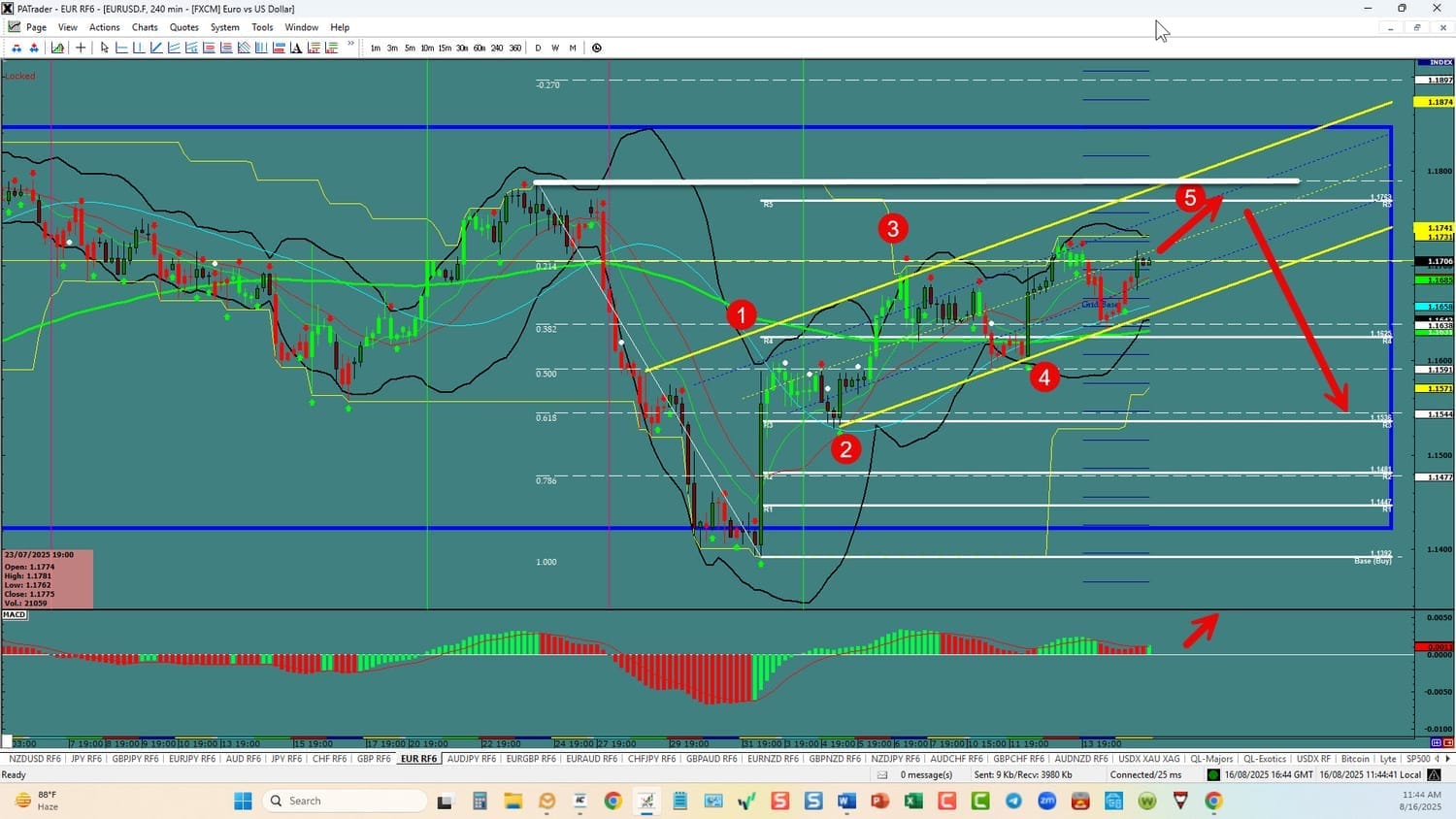1456x819 pixels.
Task: Switch to the QL-Majors tab
Action: pos(1211,759)
